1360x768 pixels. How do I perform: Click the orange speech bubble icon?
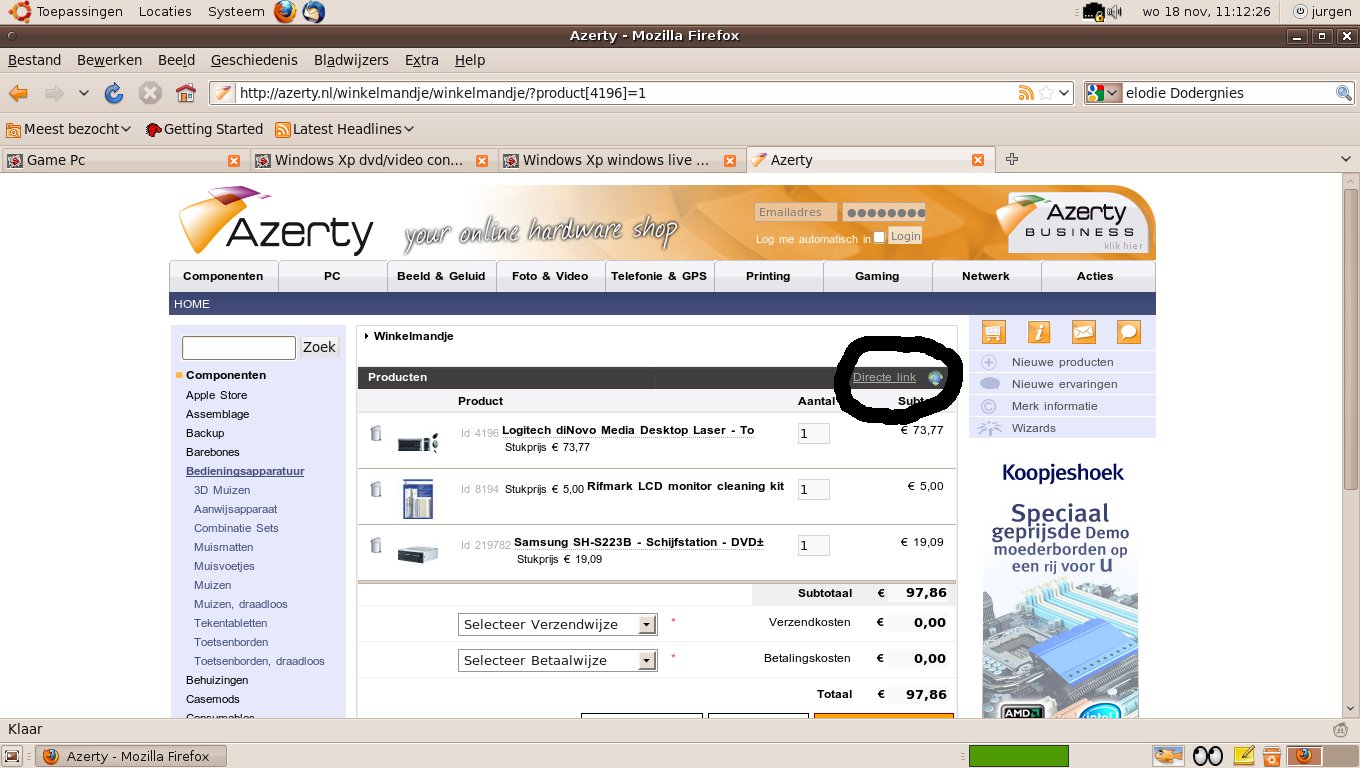coord(1128,332)
